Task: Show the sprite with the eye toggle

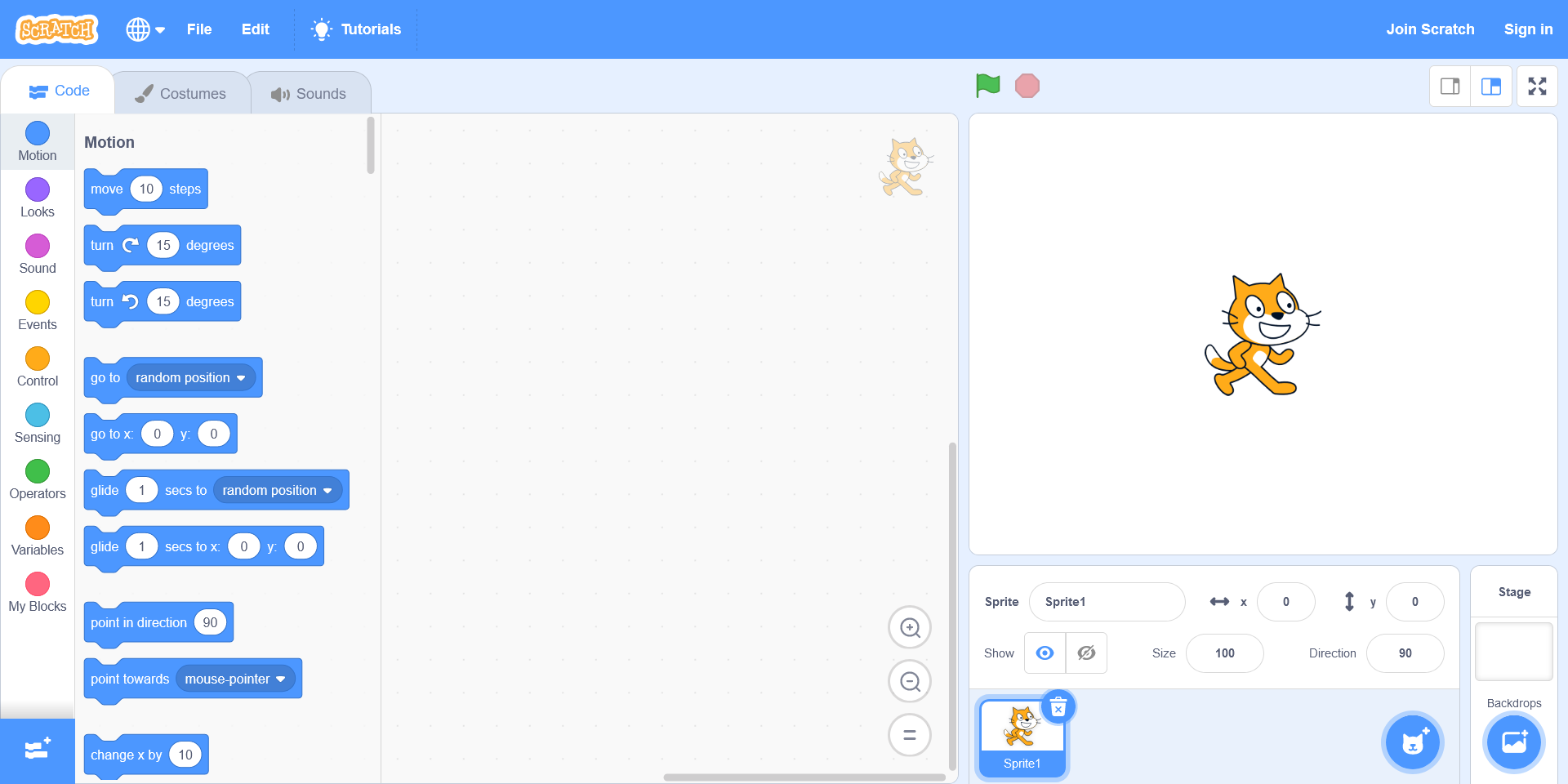Action: (x=1045, y=653)
